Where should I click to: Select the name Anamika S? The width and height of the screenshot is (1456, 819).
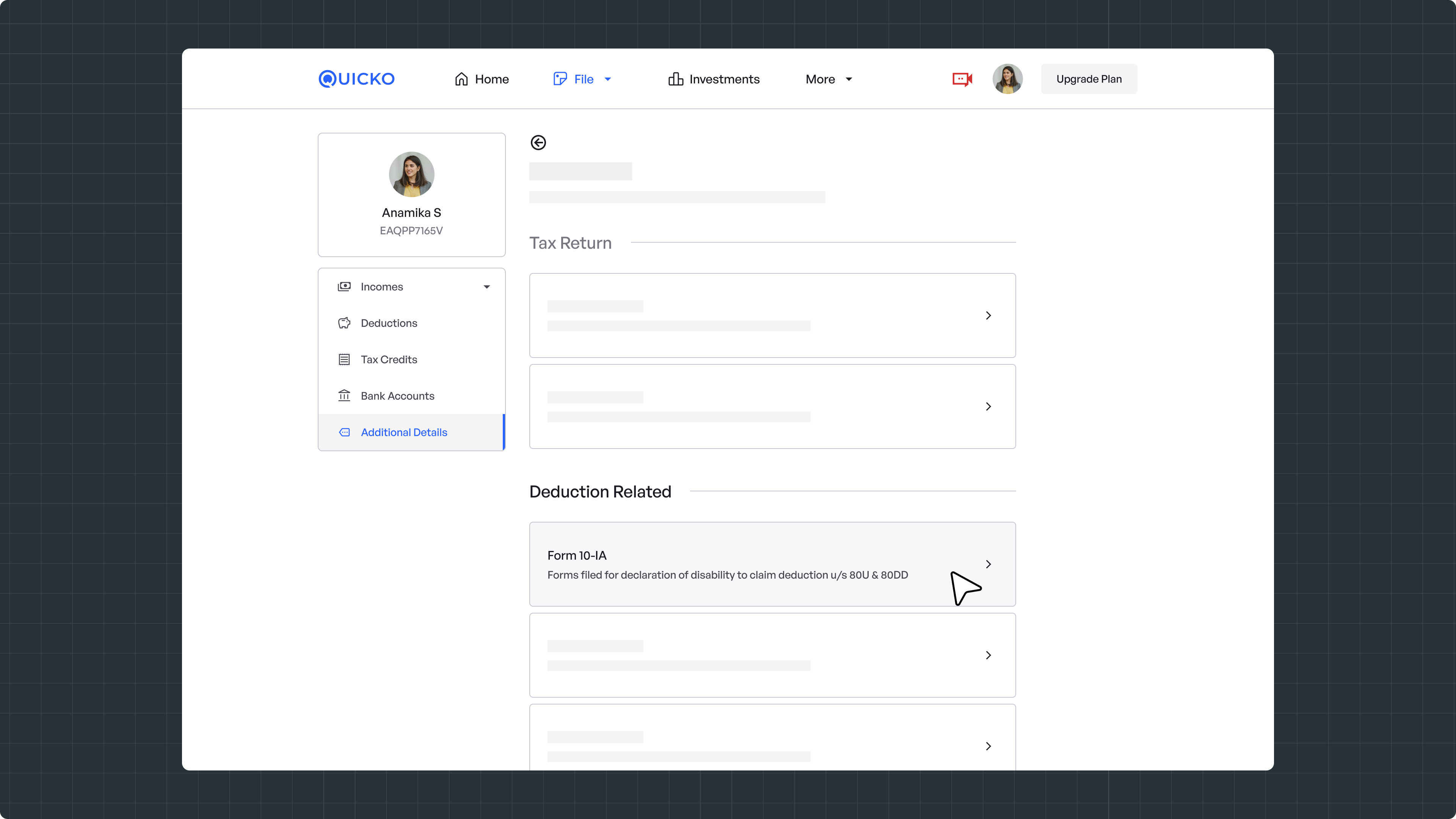(x=411, y=212)
